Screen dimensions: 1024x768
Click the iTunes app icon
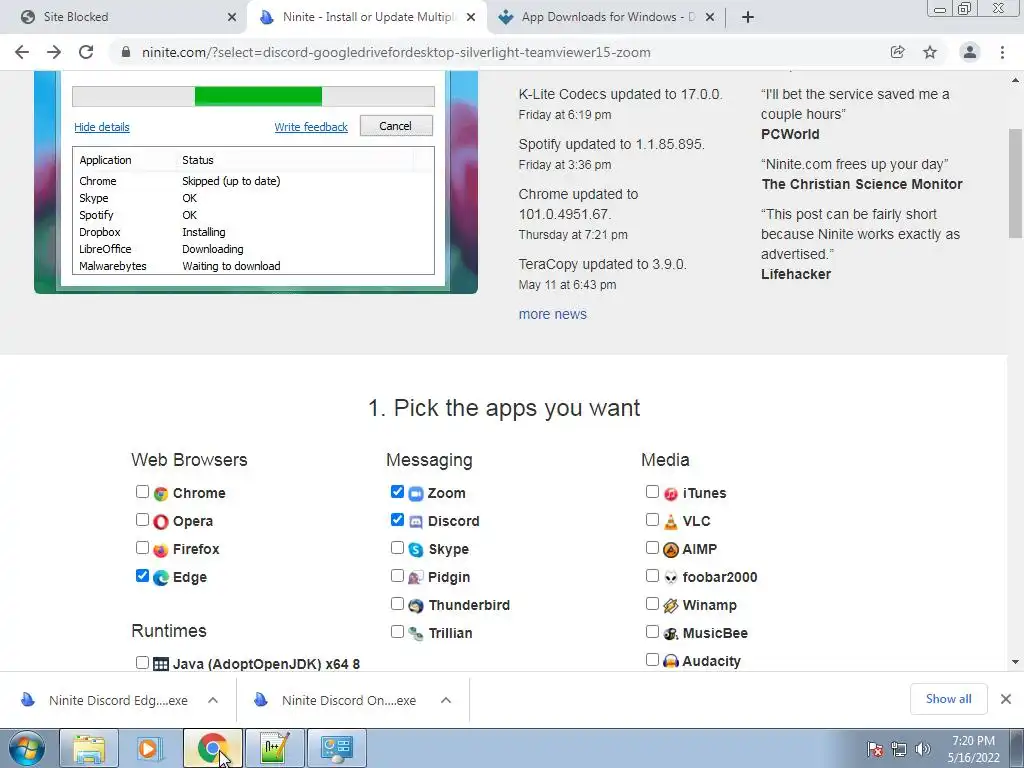click(671, 494)
